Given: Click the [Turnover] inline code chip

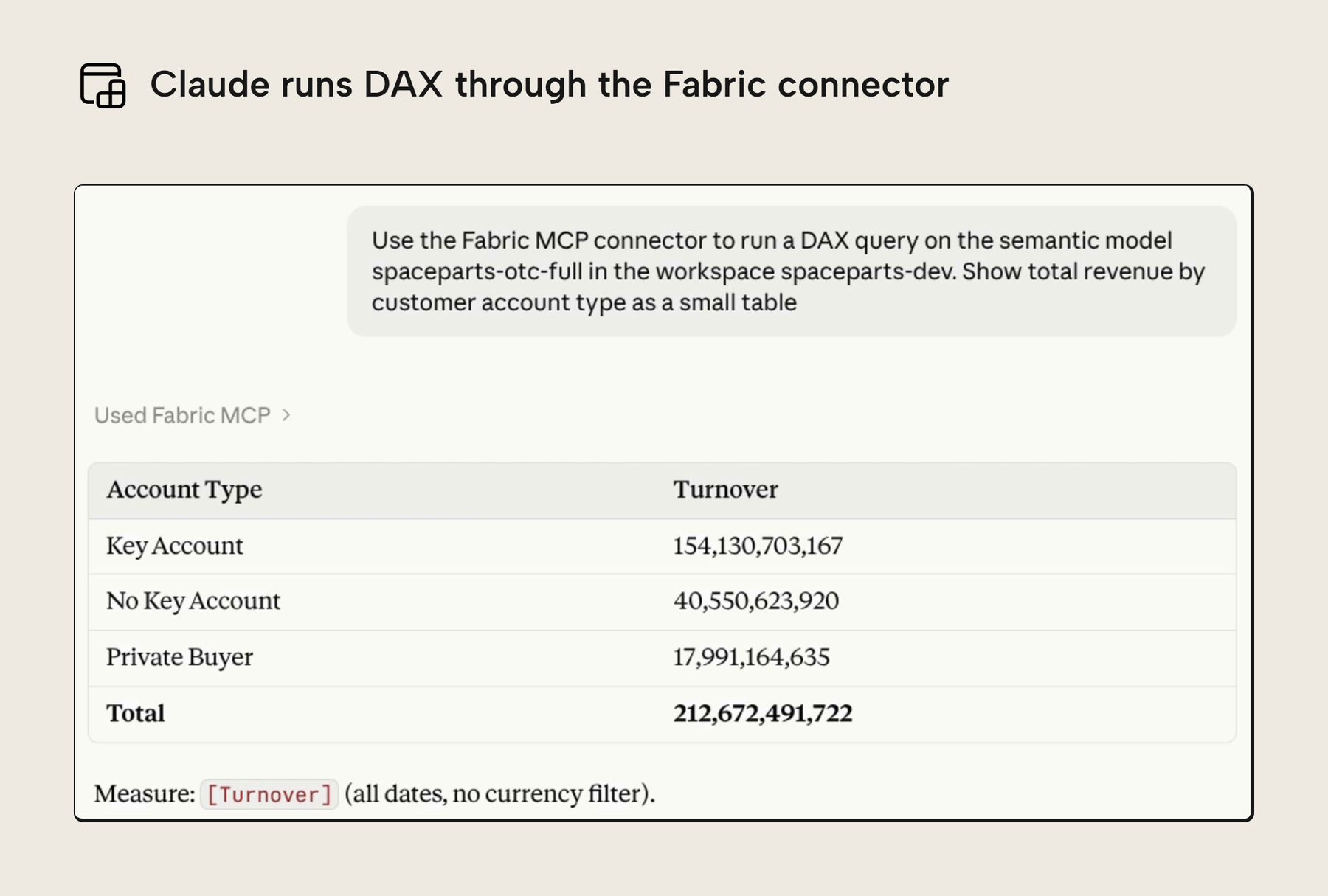Looking at the screenshot, I should pos(269,794).
